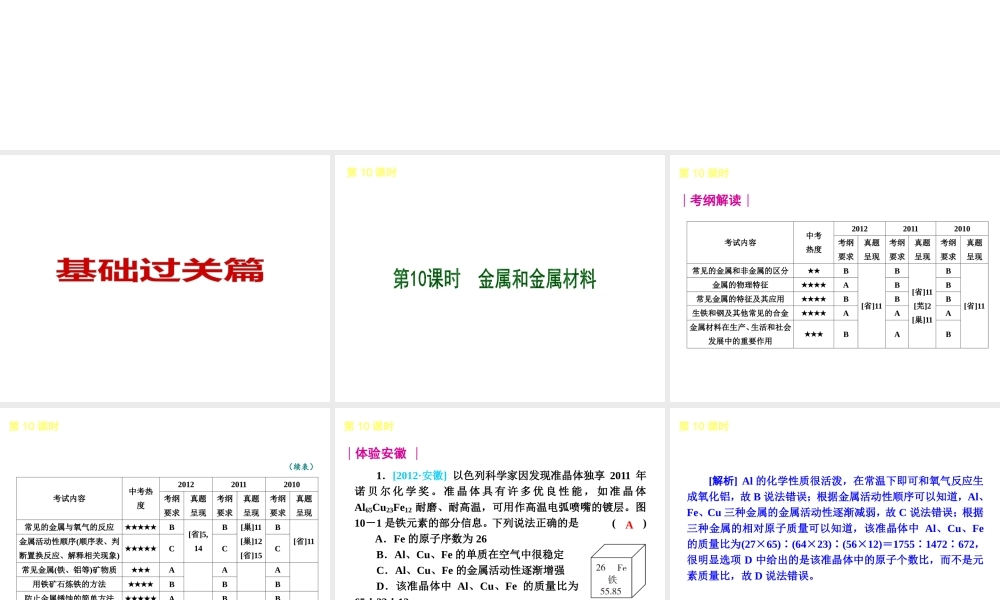1000x600 pixels.
Task: Click the ｜体验安徽｜ heading
Action: coord(383,453)
